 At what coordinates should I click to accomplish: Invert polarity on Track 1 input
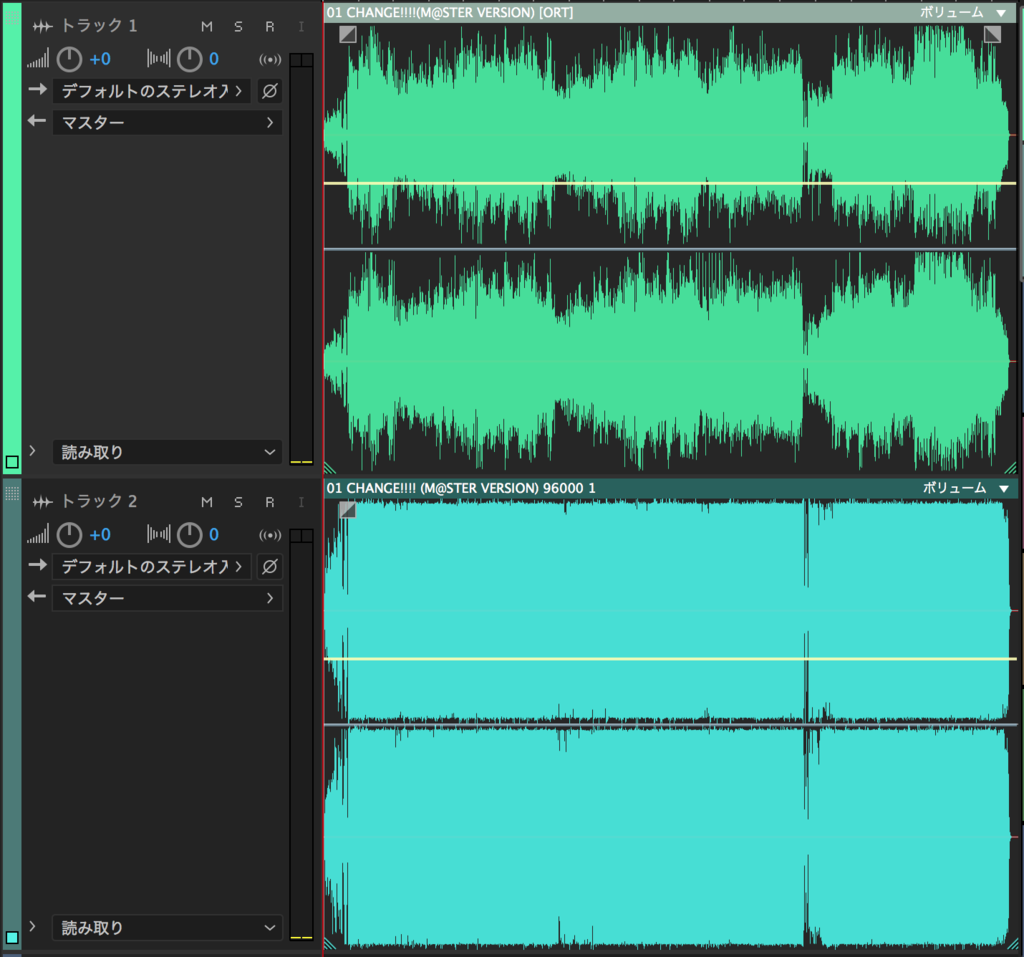pos(270,91)
